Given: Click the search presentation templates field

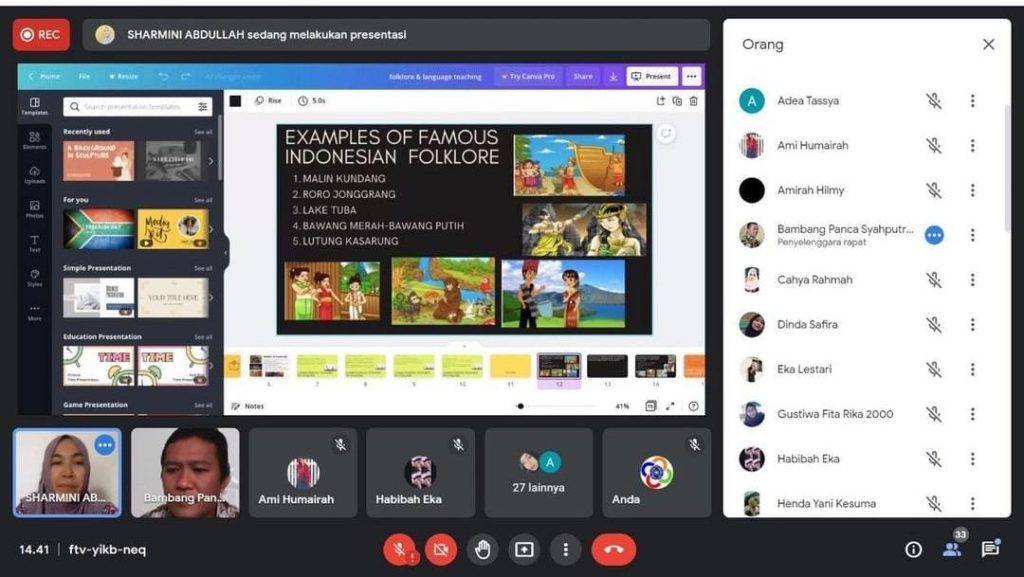Looking at the screenshot, I should 137,106.
